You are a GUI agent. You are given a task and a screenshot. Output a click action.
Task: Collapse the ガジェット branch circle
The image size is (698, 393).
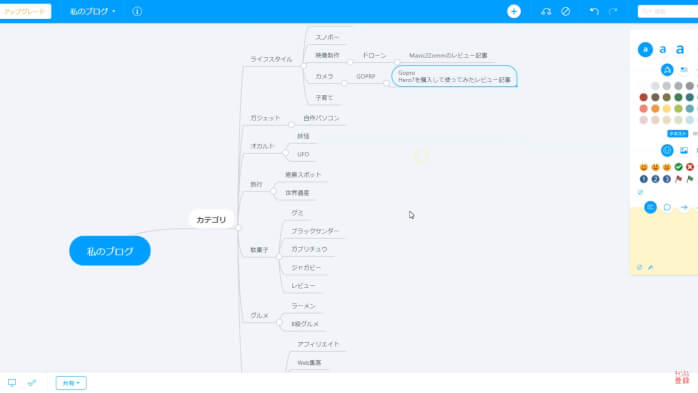(x=292, y=125)
